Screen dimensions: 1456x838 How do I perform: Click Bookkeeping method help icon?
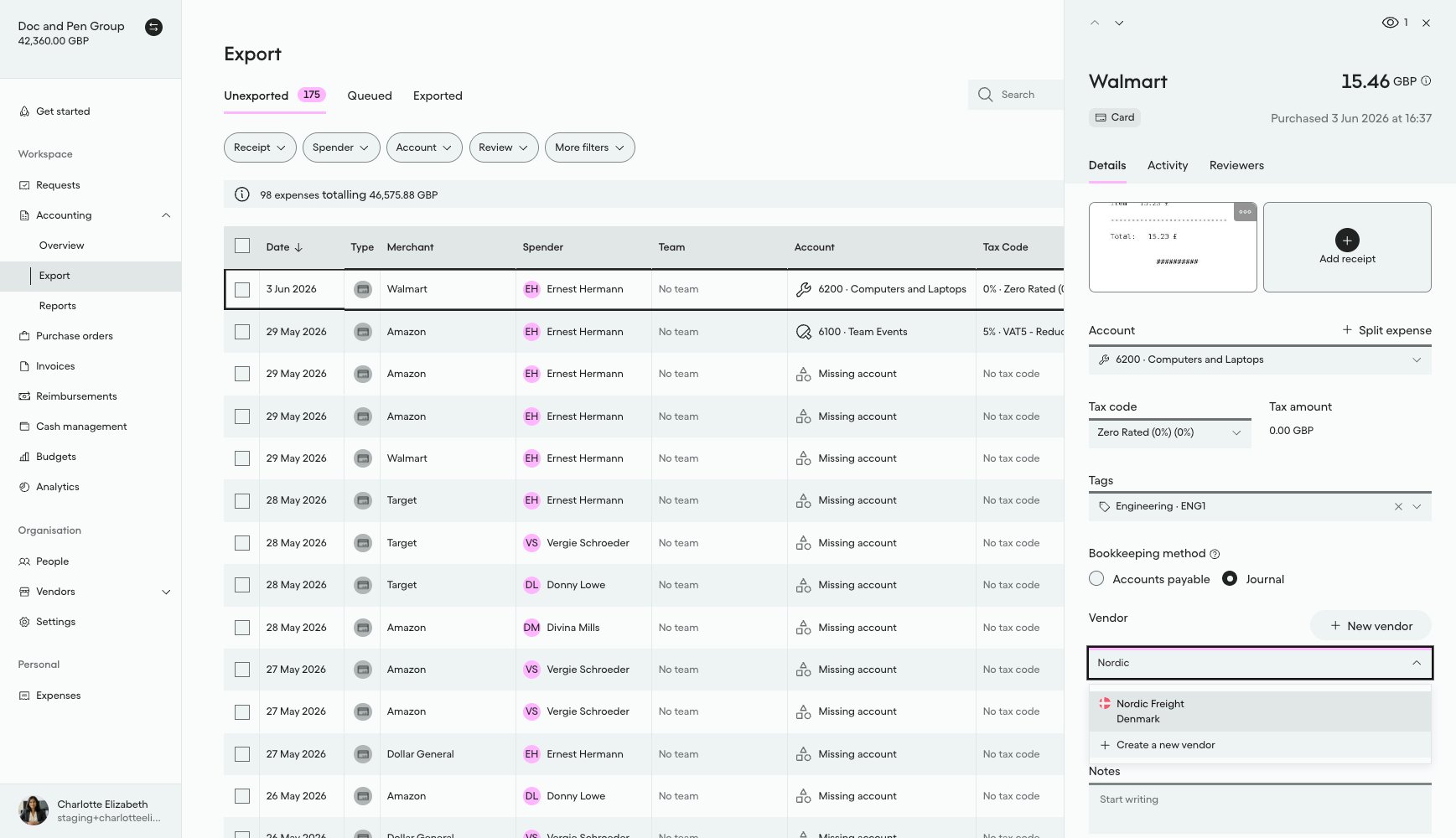point(1215,554)
